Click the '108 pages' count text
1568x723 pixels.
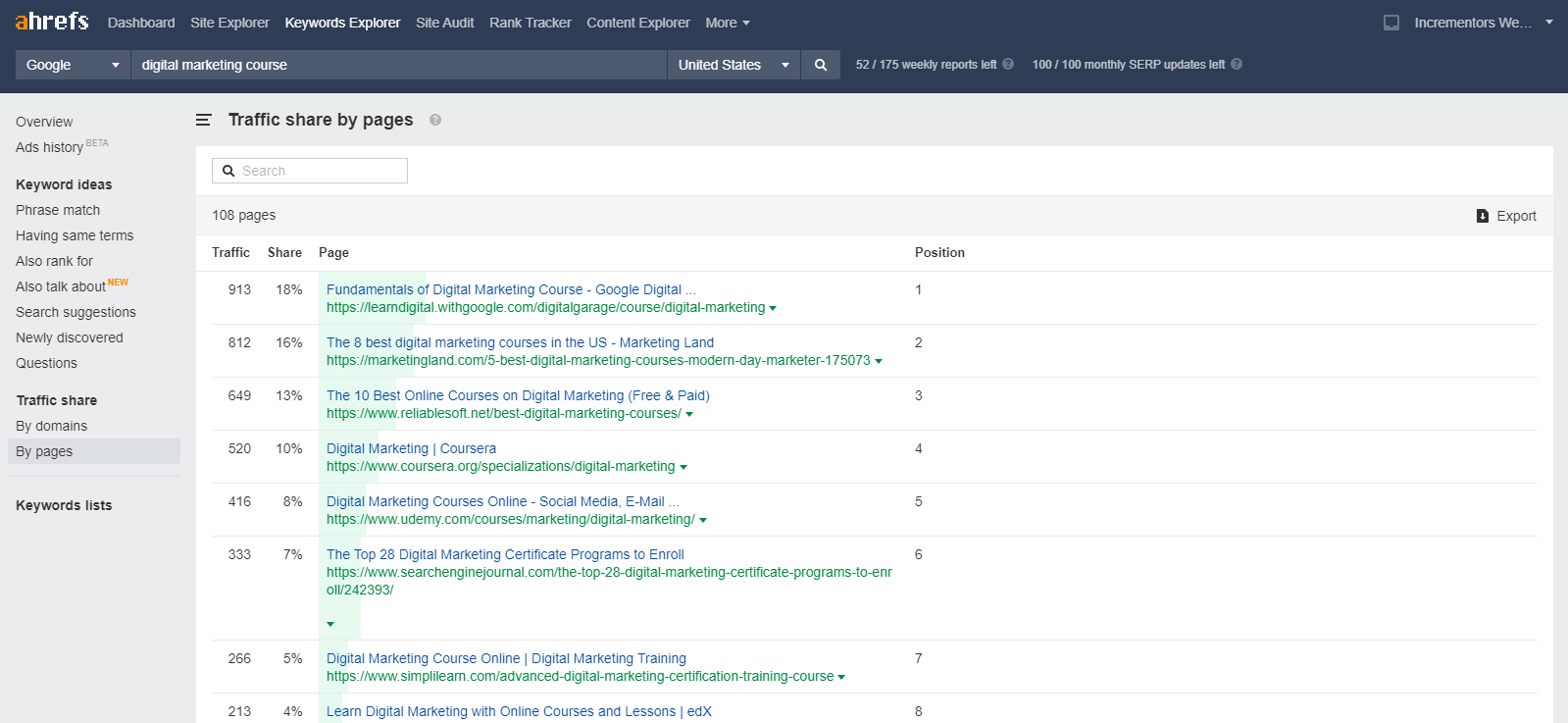(244, 215)
